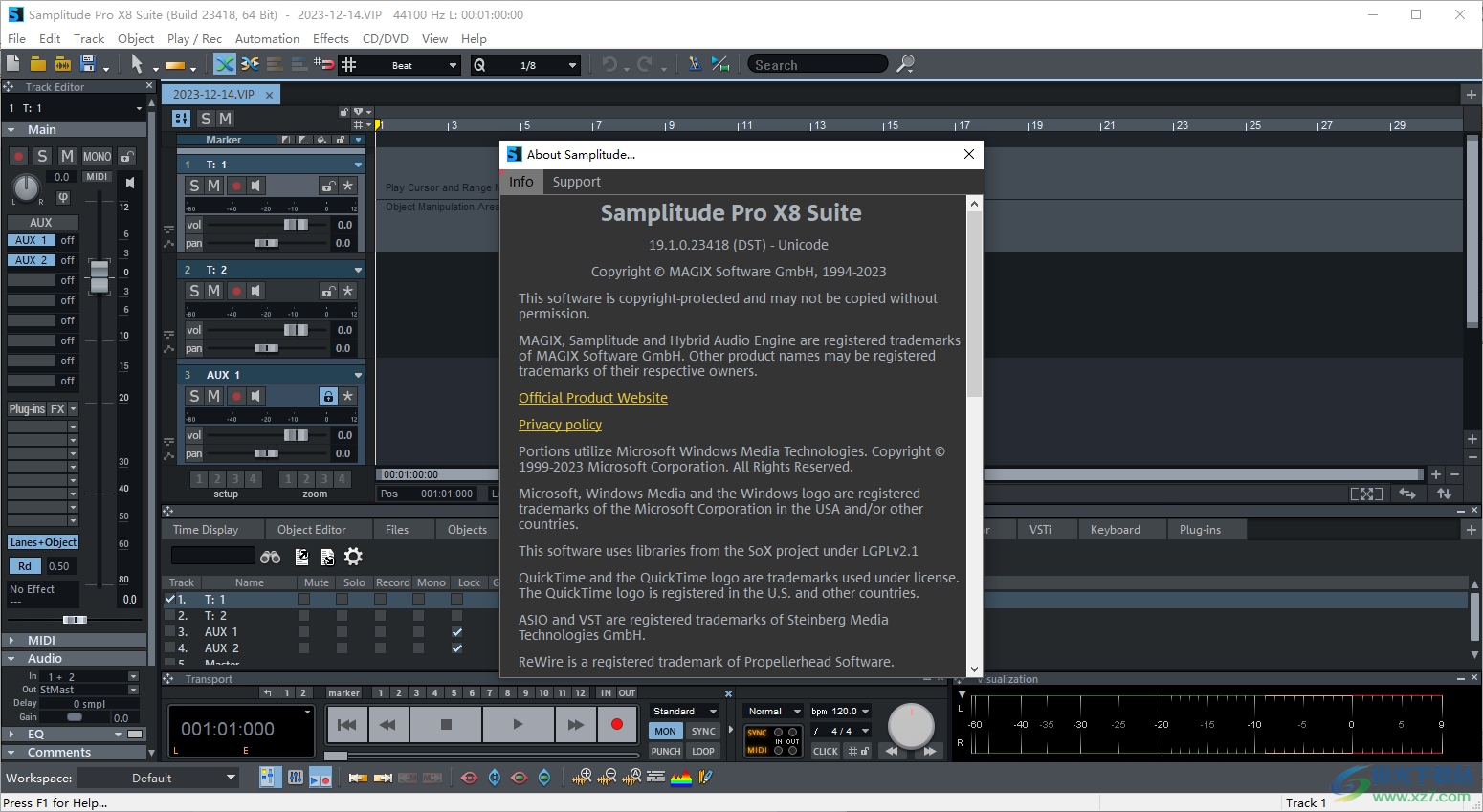The height and width of the screenshot is (812, 1483).
Task: Toggle the MON button in transport
Action: coord(665,732)
